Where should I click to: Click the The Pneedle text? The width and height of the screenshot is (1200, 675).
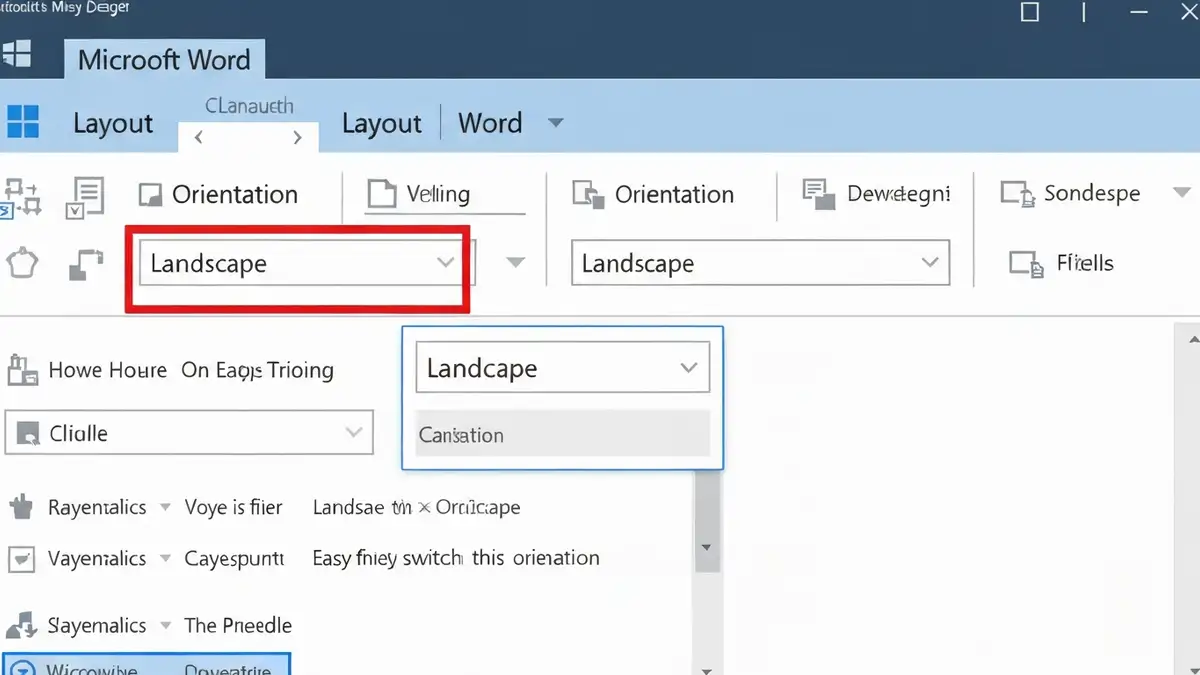coord(238,625)
